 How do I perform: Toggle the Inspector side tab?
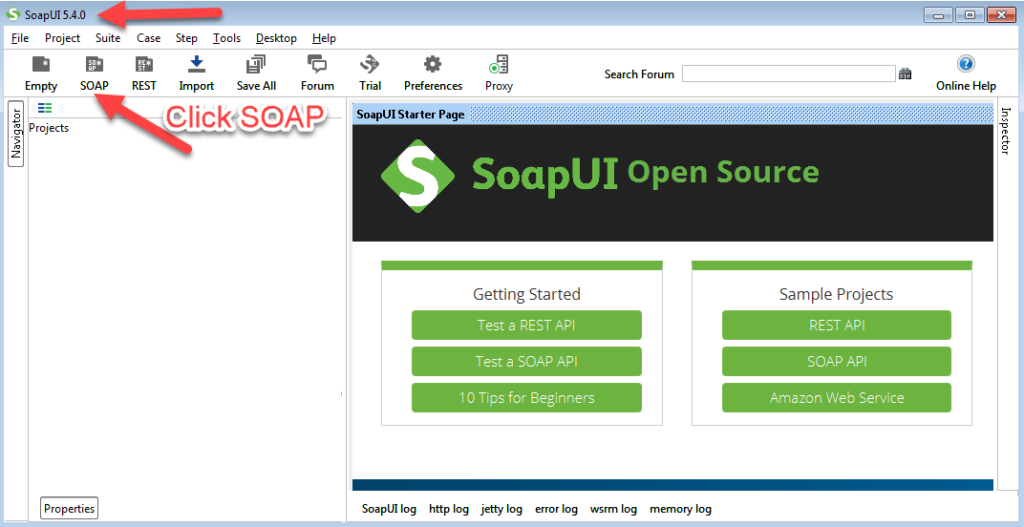[1006, 131]
